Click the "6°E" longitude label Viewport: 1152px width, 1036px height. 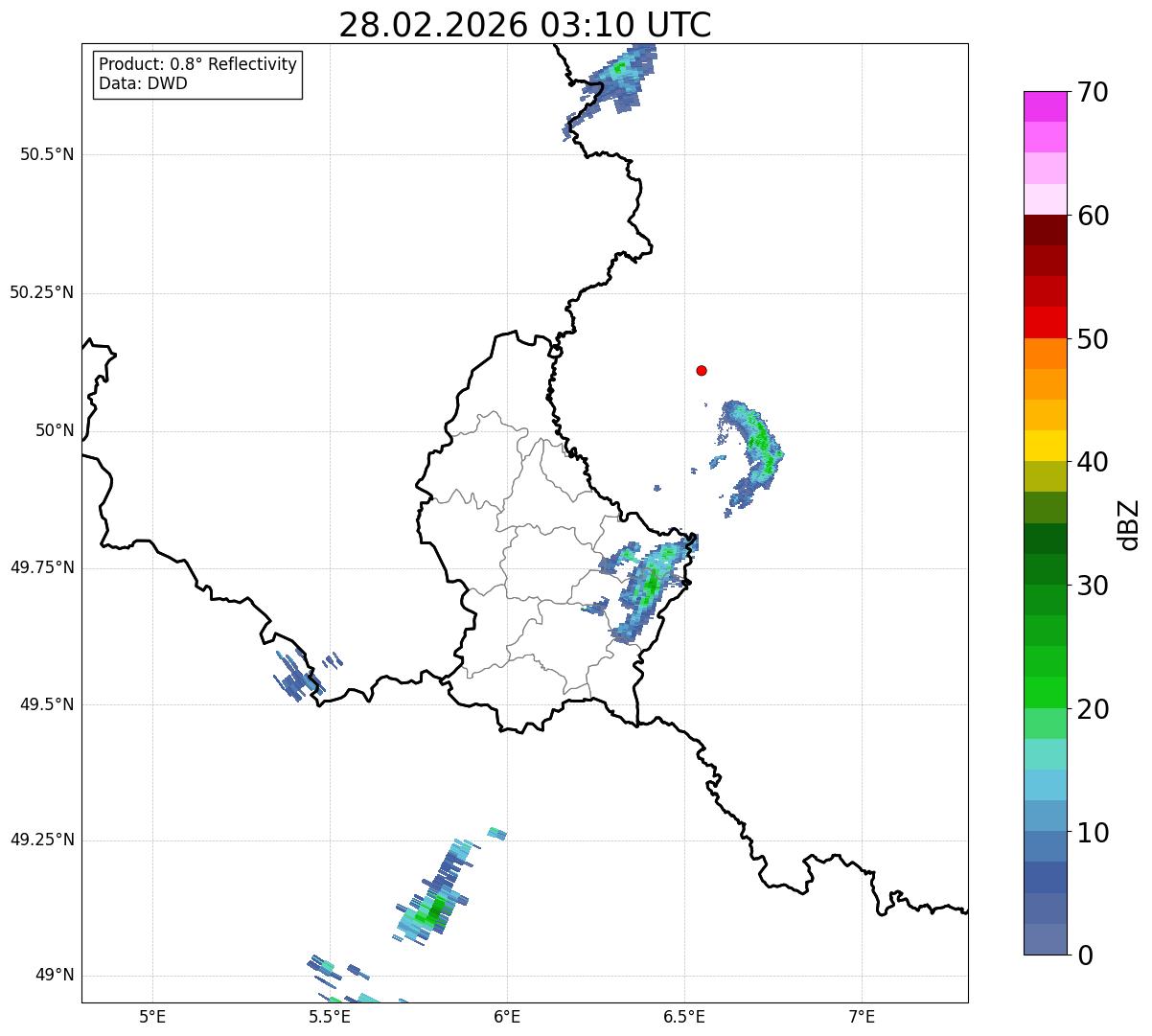507,1016
